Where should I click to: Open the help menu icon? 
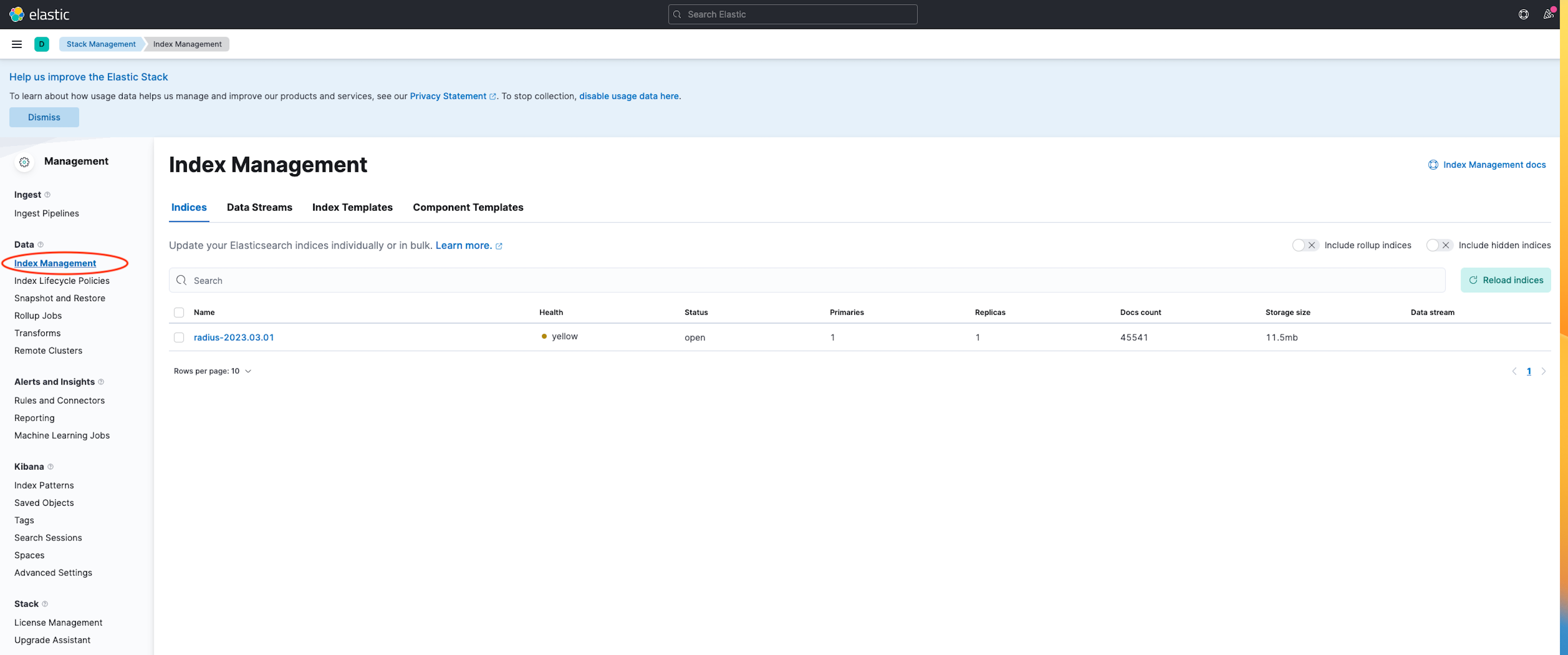click(1523, 14)
